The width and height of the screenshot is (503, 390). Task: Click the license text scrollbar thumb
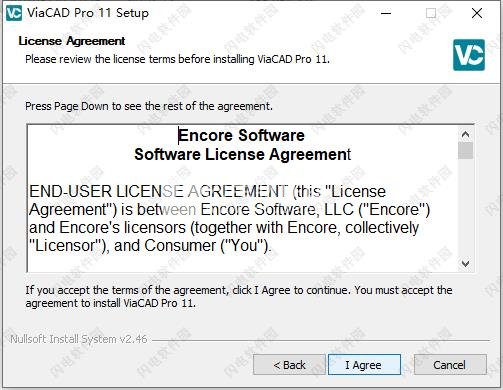[x=465, y=151]
